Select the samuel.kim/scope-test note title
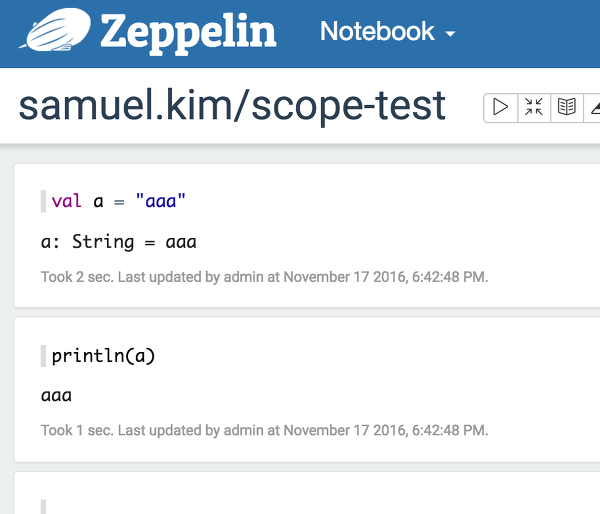 [232, 106]
